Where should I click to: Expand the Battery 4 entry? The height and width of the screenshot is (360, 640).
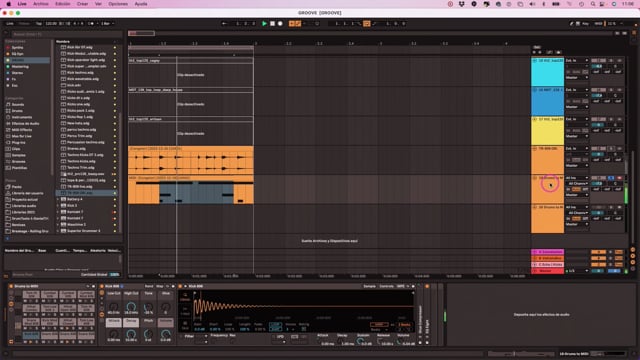tap(58, 199)
